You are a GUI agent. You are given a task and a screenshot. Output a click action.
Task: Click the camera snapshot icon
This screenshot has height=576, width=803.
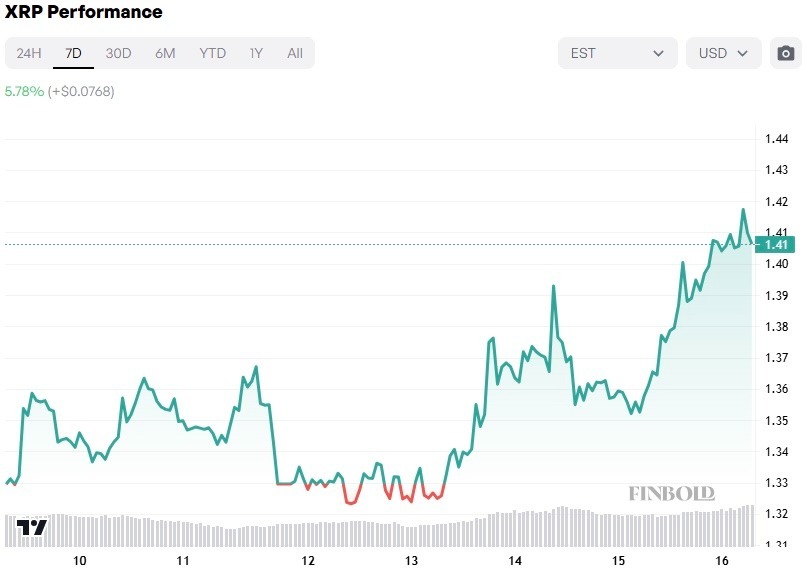786,53
